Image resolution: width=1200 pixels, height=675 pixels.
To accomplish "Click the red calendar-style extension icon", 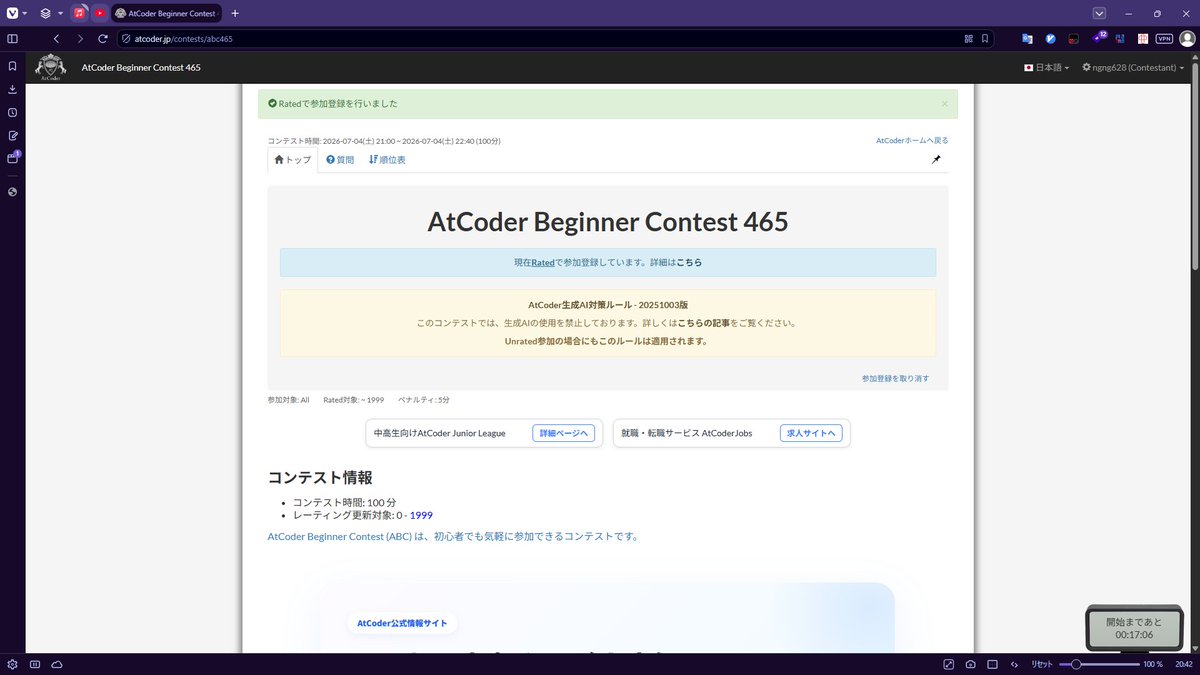I will (1142, 39).
